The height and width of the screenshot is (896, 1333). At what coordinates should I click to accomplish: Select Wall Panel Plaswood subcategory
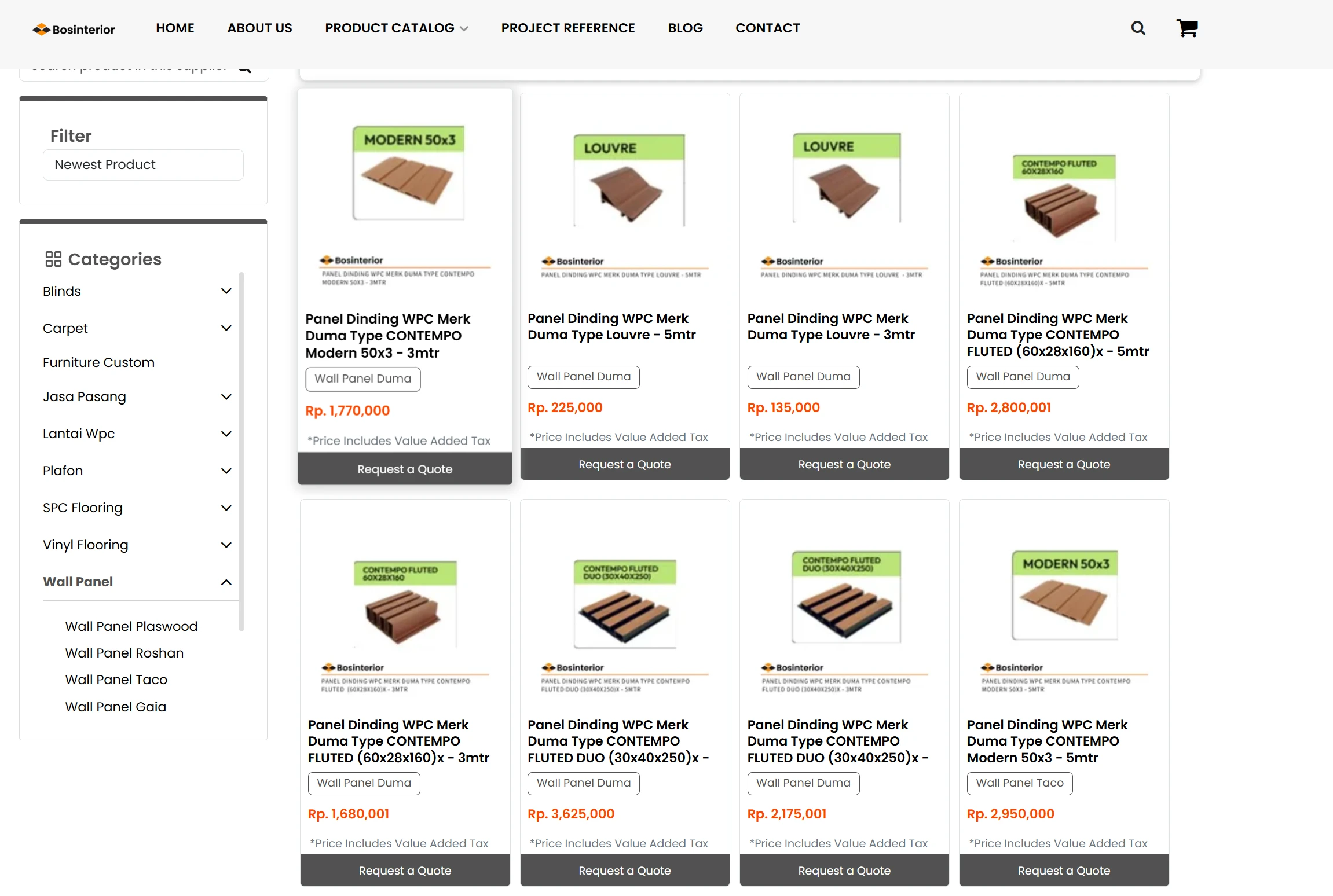131,626
